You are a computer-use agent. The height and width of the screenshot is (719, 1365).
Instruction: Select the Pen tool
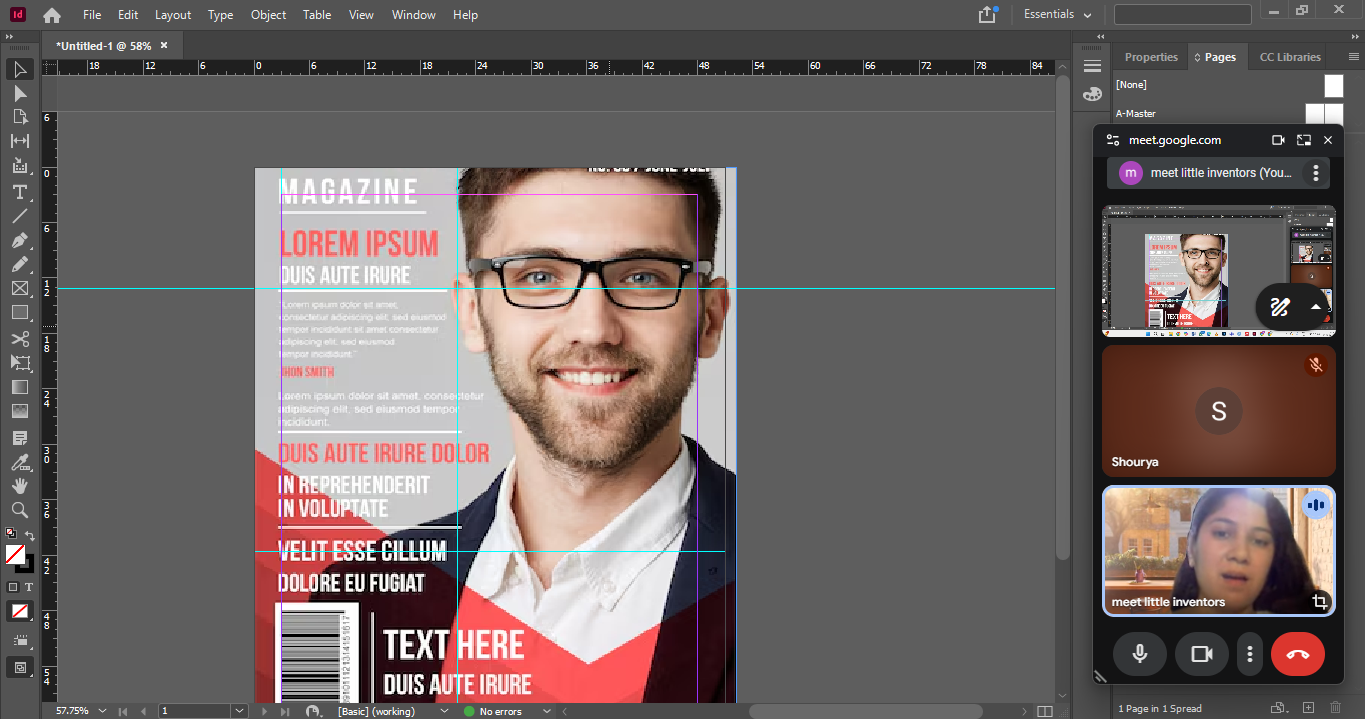[20, 241]
